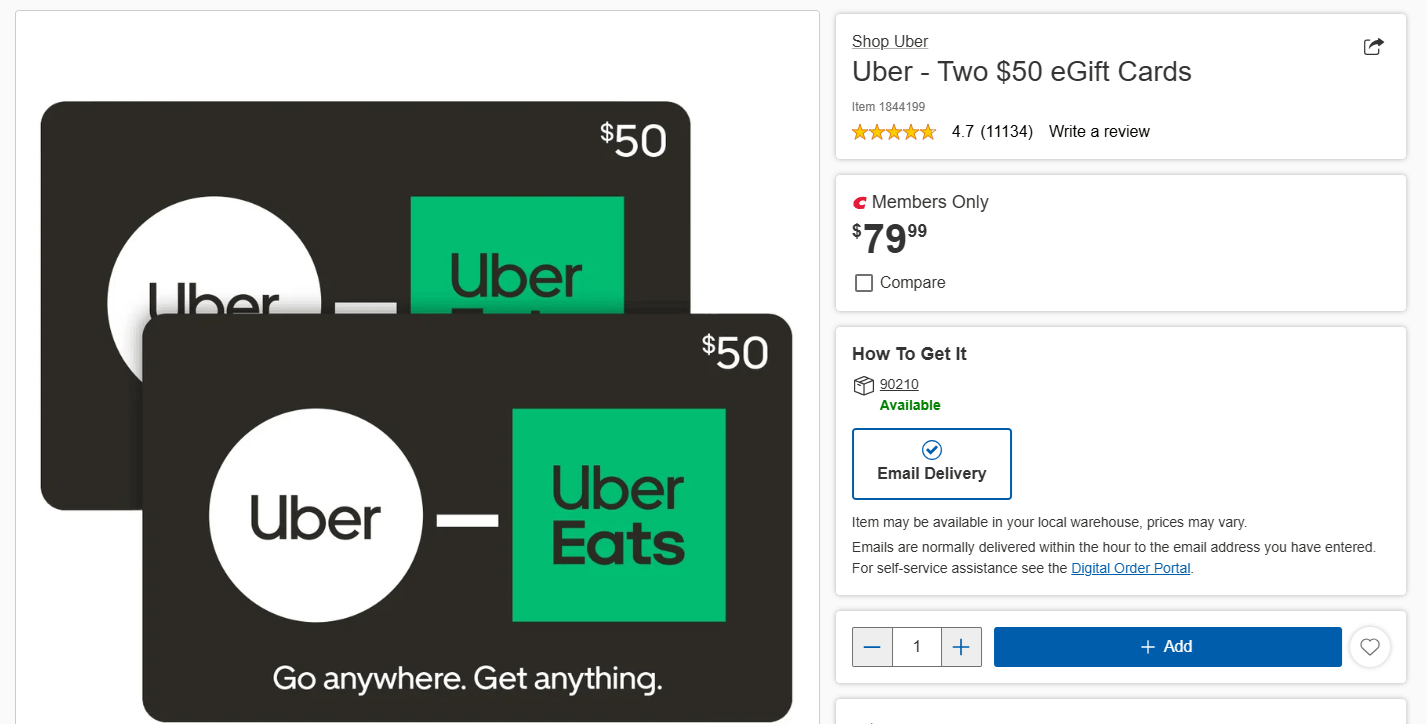1427x724 pixels.
Task: Check the Compare checkbox
Action: [x=864, y=283]
